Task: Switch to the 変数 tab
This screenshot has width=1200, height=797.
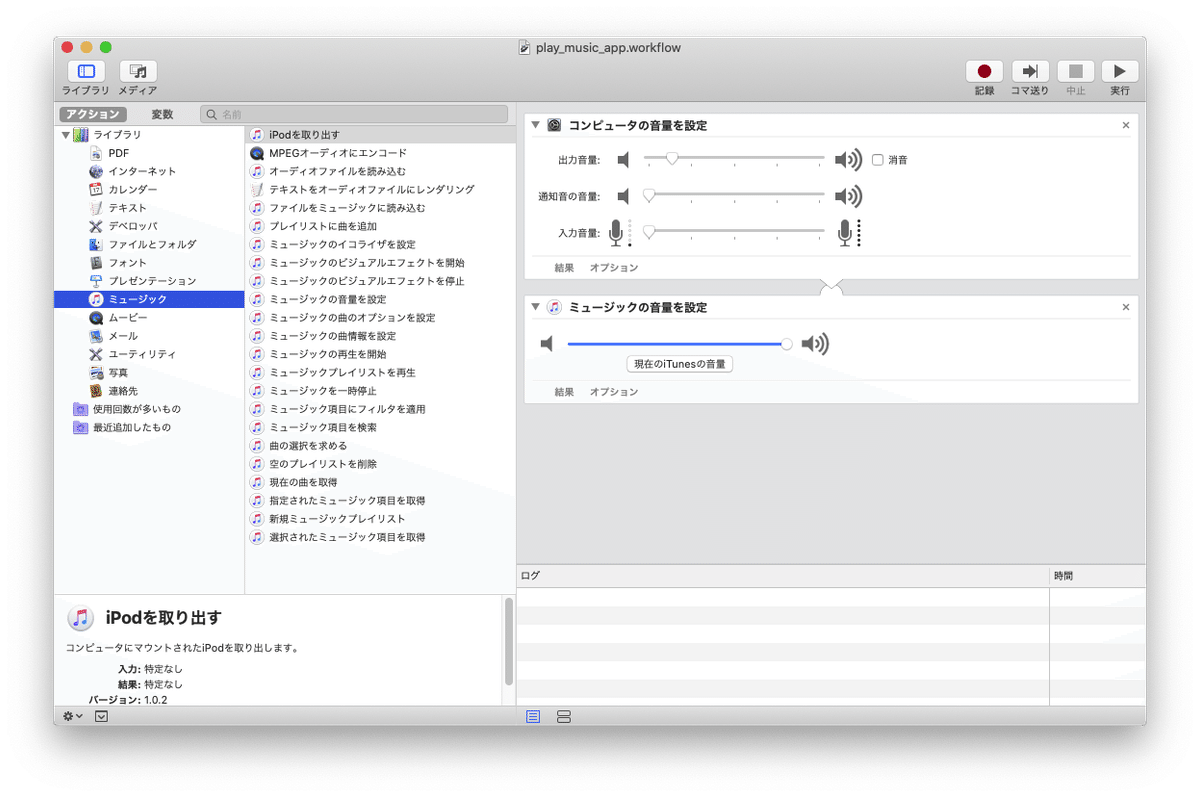Action: tap(161, 113)
